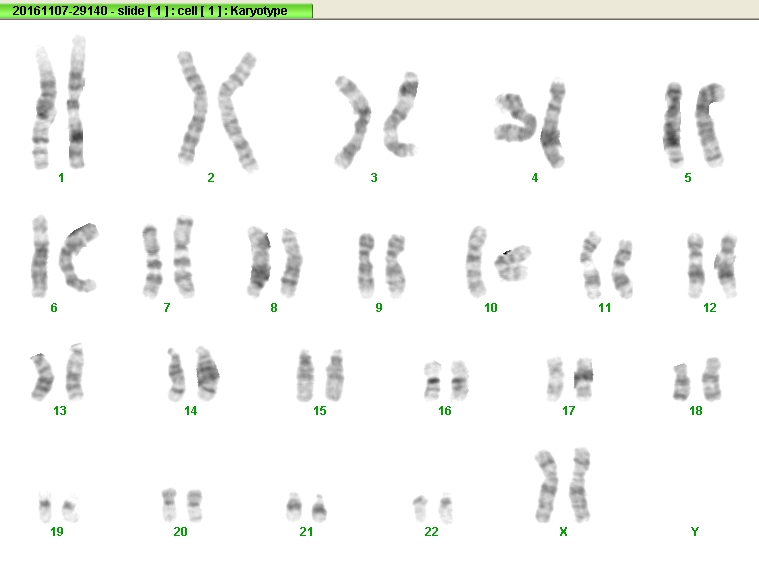Click the chromosome 15 pair image
This screenshot has height=586, width=759.
tap(320, 375)
